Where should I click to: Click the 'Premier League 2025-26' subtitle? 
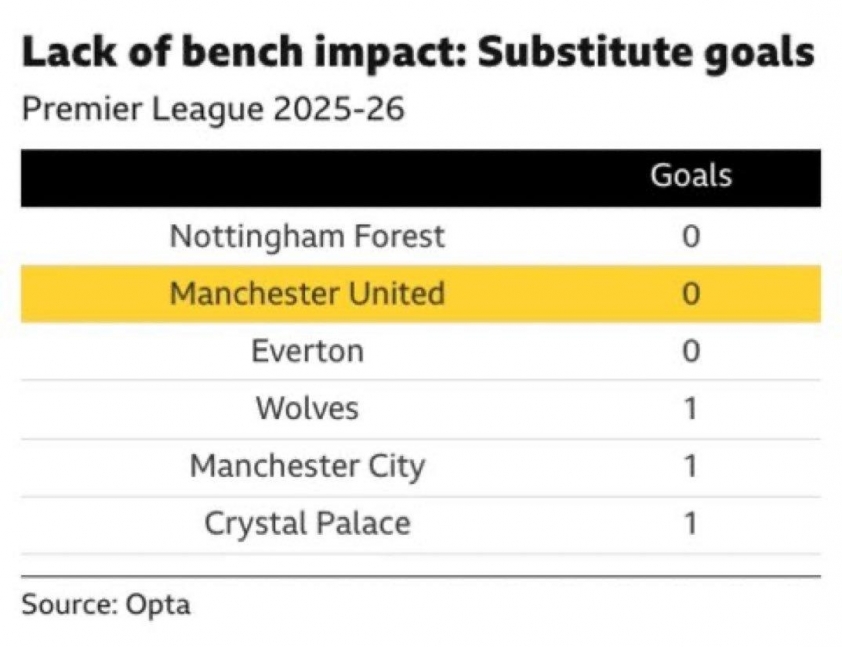click(212, 108)
